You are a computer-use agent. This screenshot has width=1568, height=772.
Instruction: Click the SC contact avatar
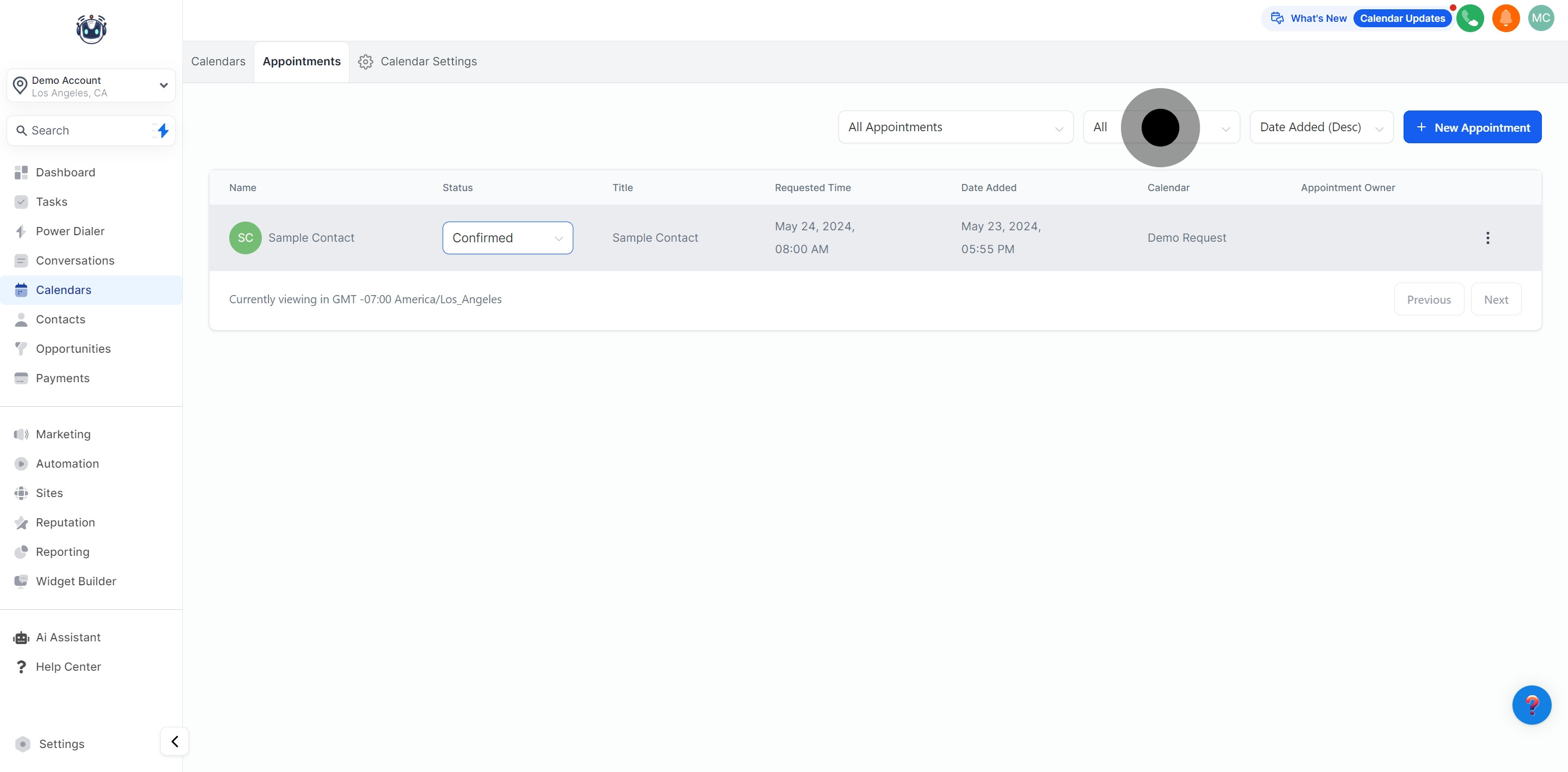[246, 238]
